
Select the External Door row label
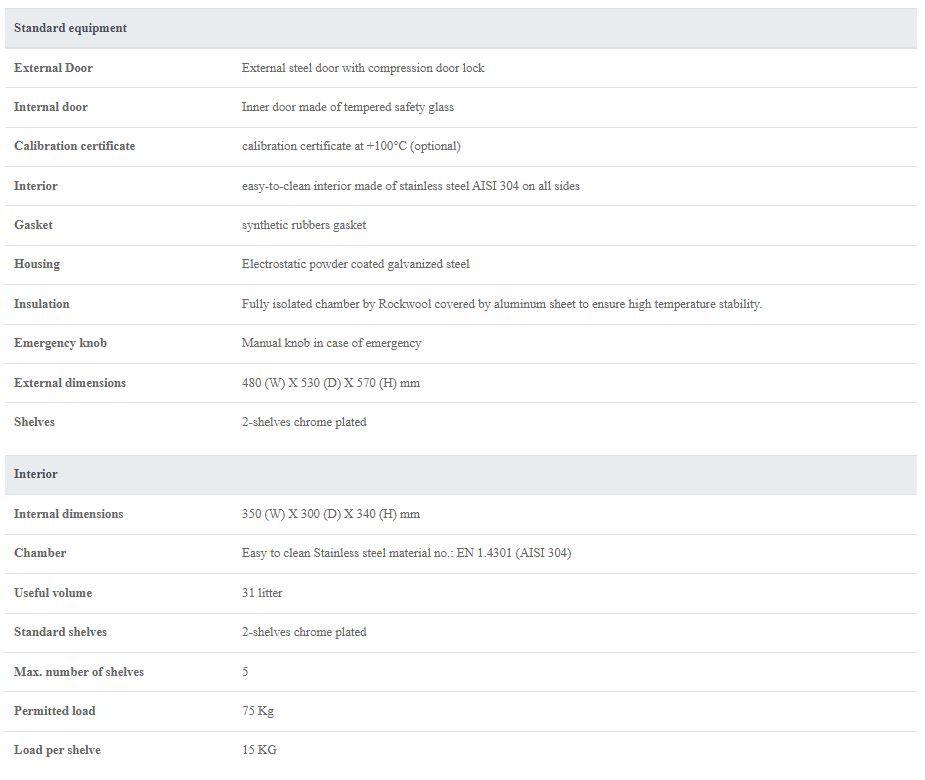click(x=53, y=68)
